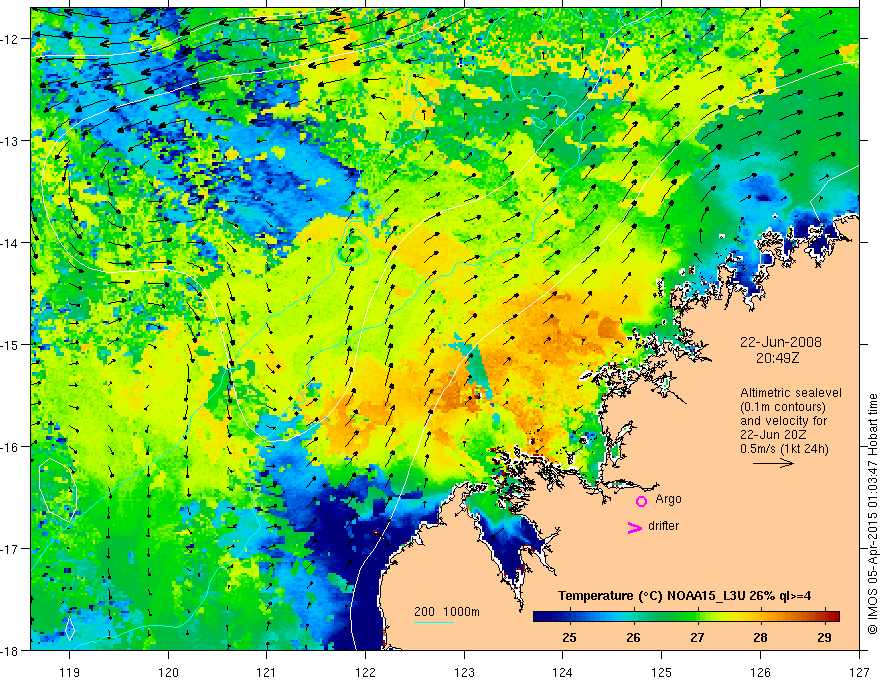Click the latitude label -13
The width and height of the screenshot is (880, 680).
click(10, 141)
